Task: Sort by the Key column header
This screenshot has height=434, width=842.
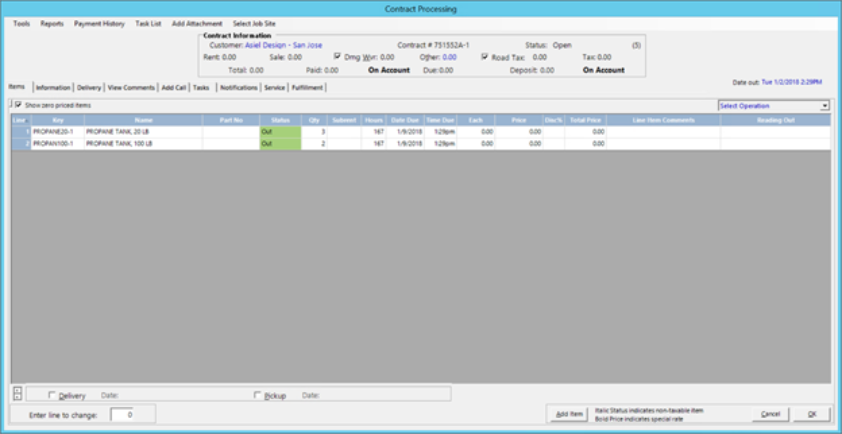Action: [x=57, y=120]
